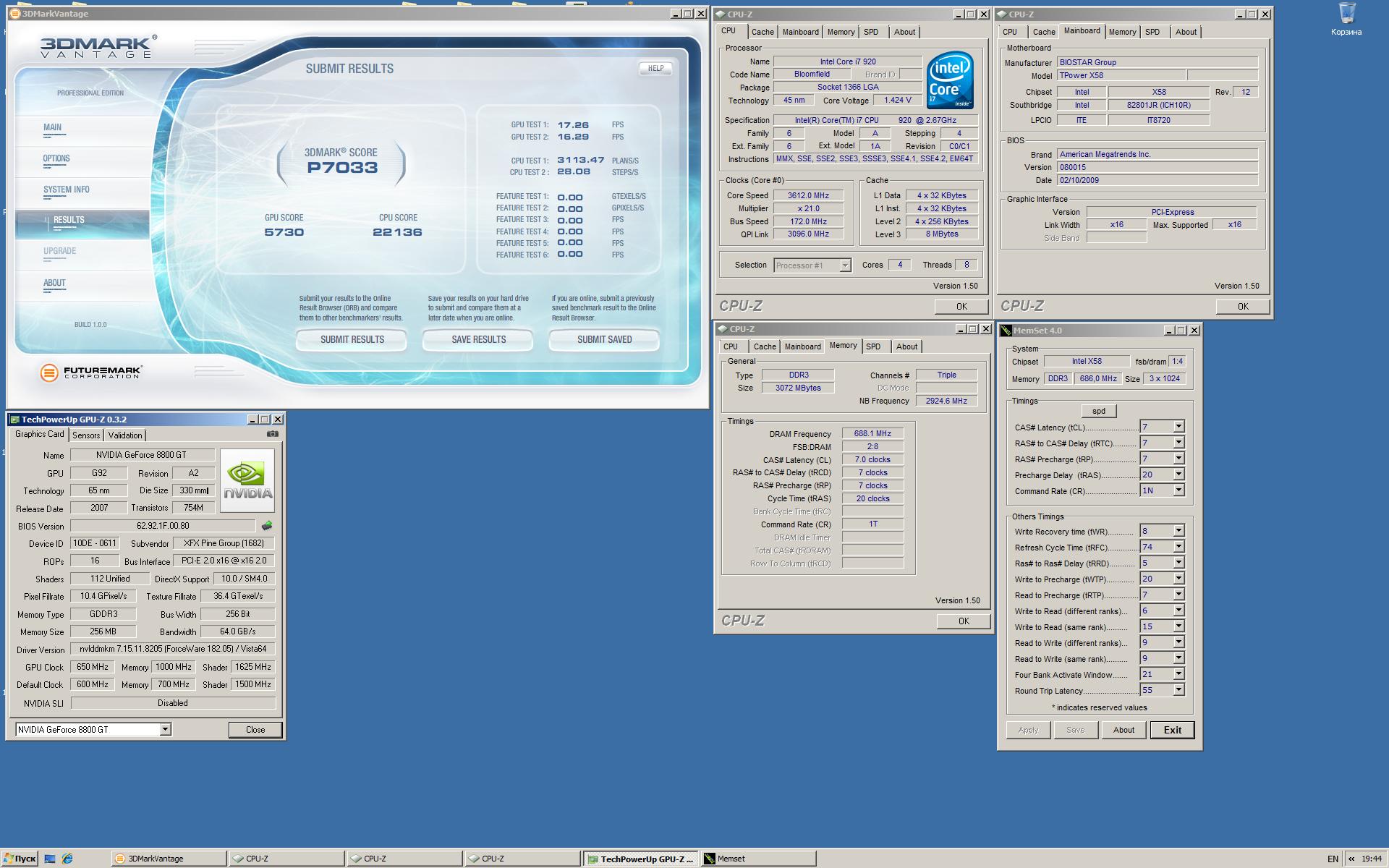Click the 3DMark Vantage title bar icon
The height and width of the screenshot is (868, 1389).
tap(14, 14)
